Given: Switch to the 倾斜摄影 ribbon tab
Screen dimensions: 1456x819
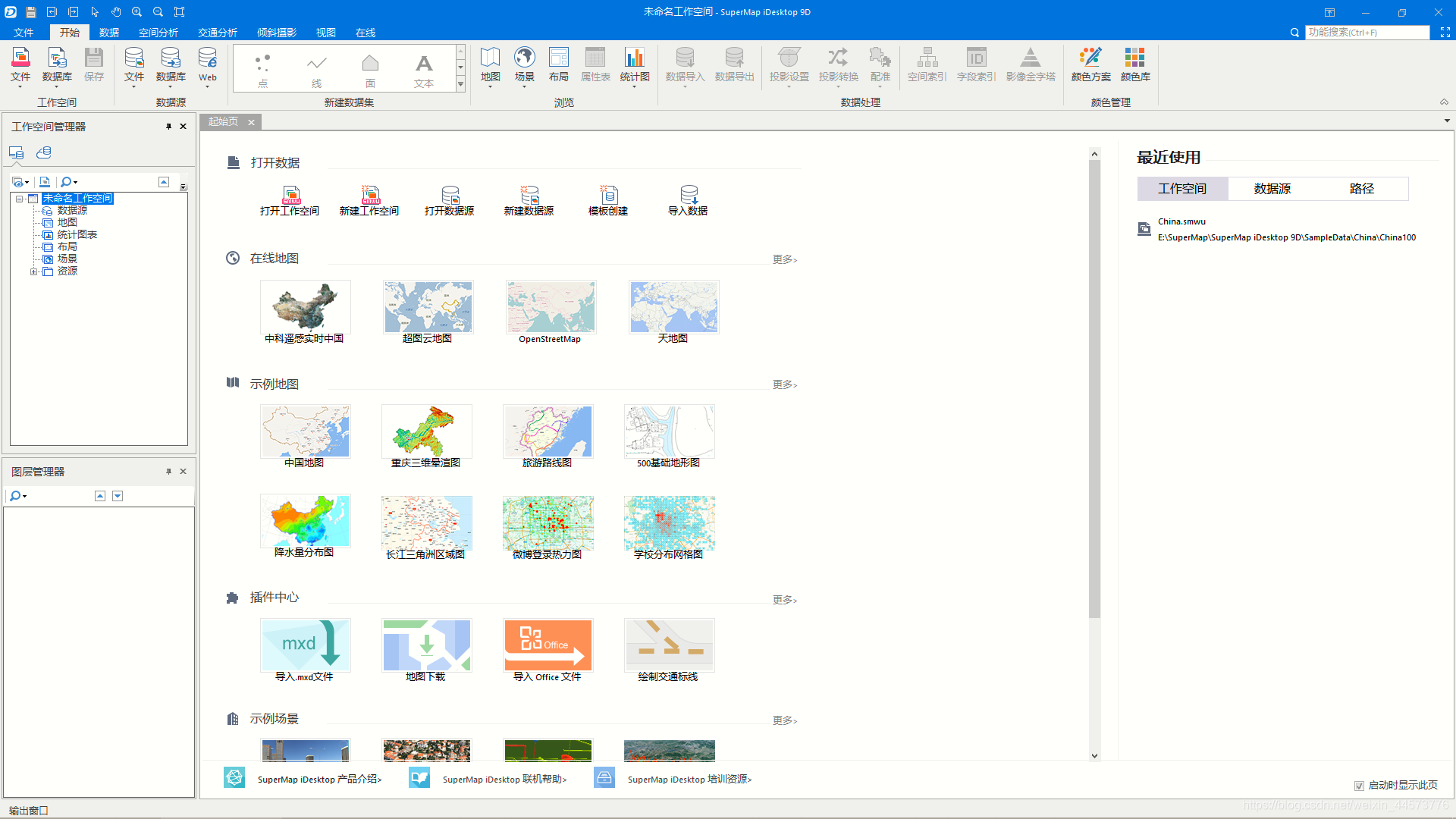Looking at the screenshot, I should point(277,33).
